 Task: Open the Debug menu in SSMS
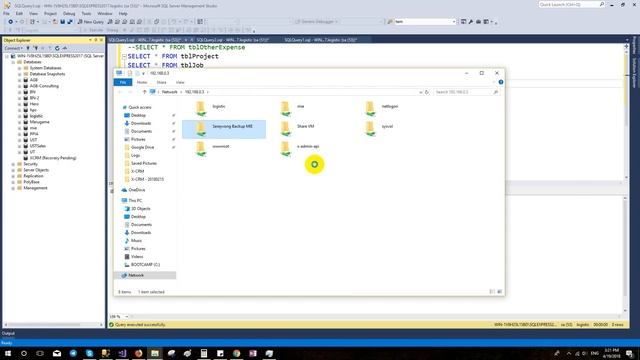[x=69, y=13]
